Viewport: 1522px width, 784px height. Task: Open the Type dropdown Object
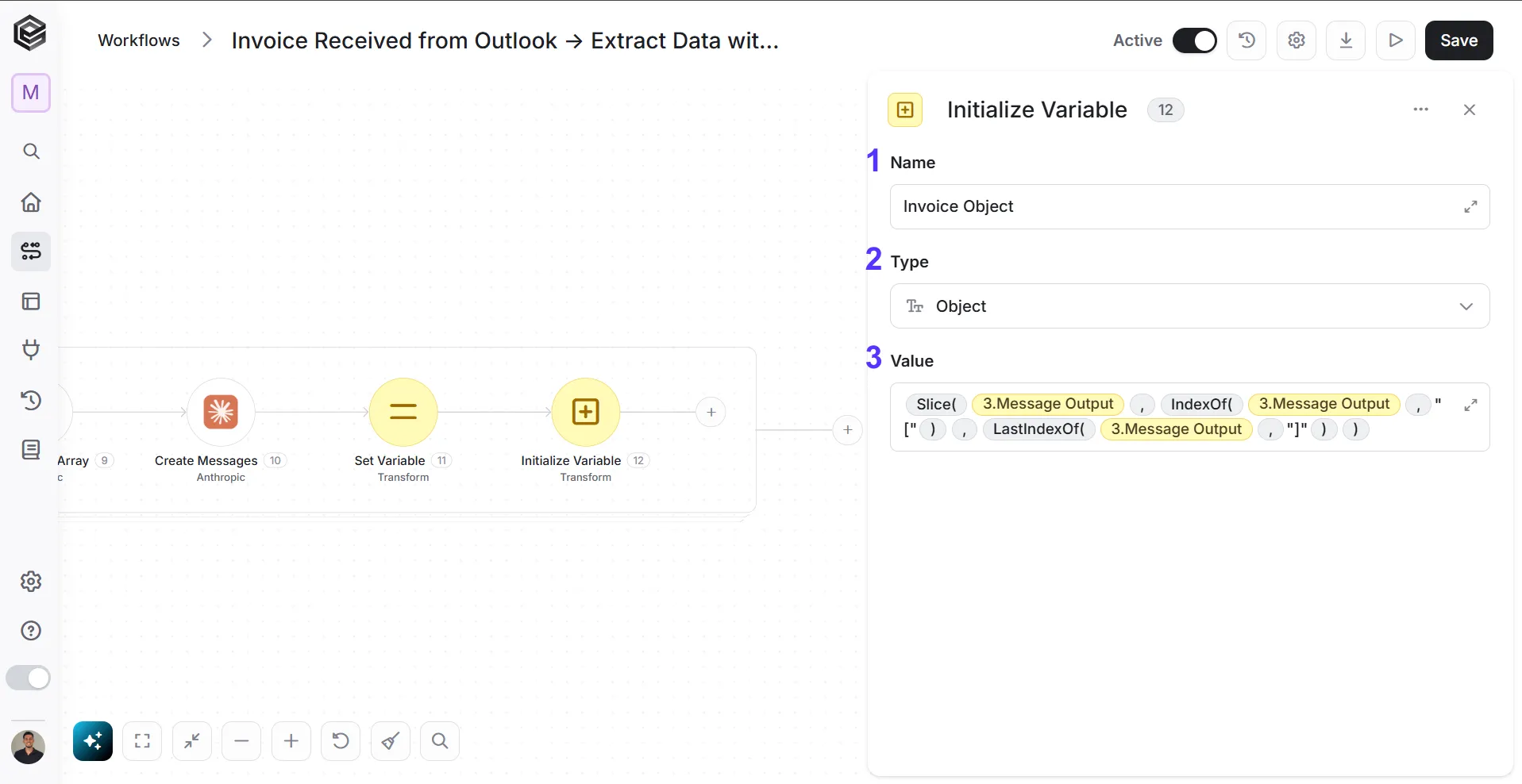coord(1189,306)
